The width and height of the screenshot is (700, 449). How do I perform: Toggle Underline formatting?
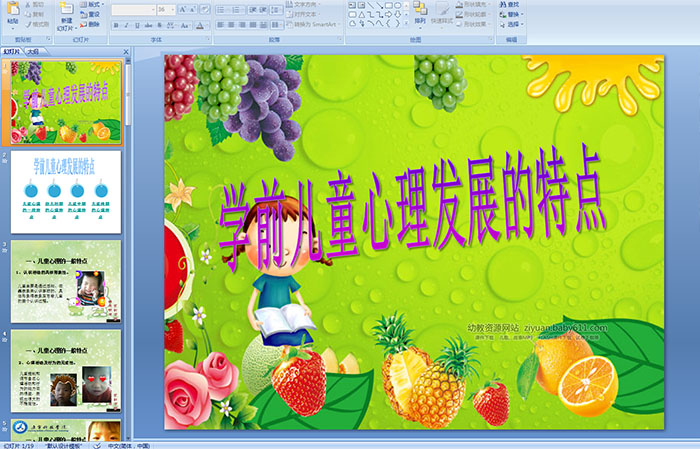coord(137,25)
